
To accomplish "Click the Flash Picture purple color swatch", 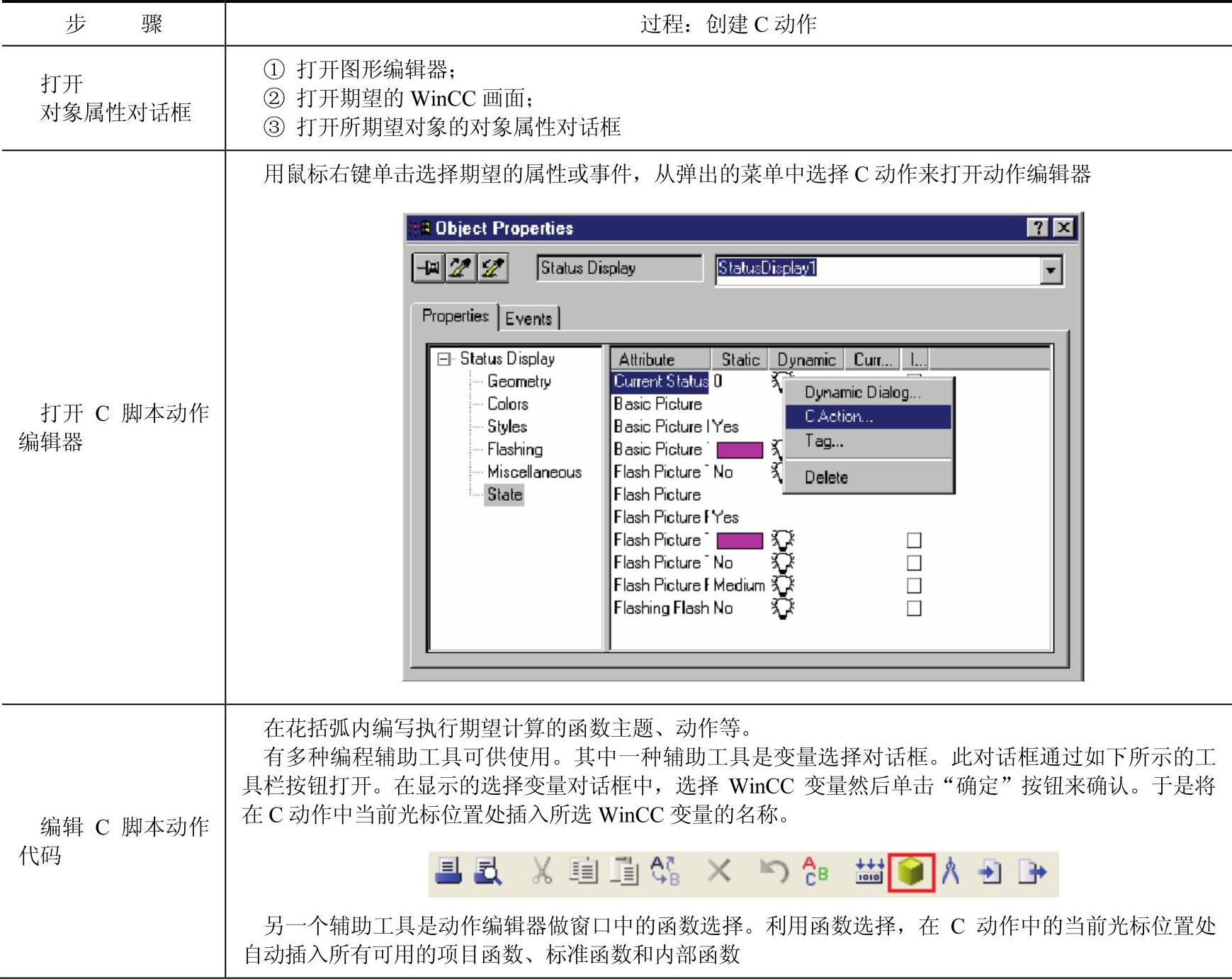I will coord(740,541).
